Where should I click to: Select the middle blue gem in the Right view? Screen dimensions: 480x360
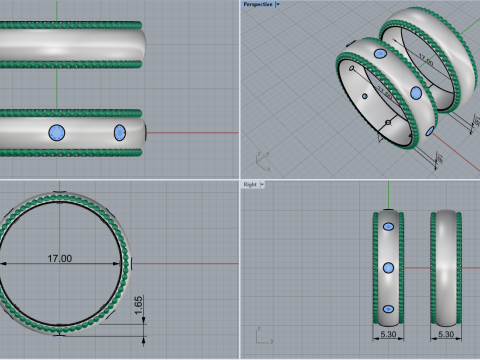point(388,268)
